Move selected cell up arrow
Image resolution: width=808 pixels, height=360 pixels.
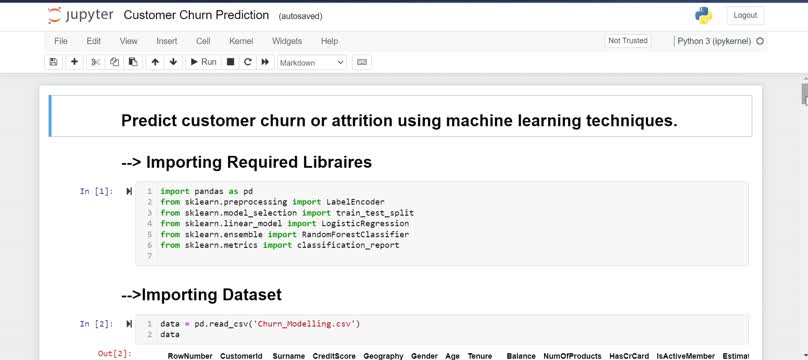click(155, 62)
